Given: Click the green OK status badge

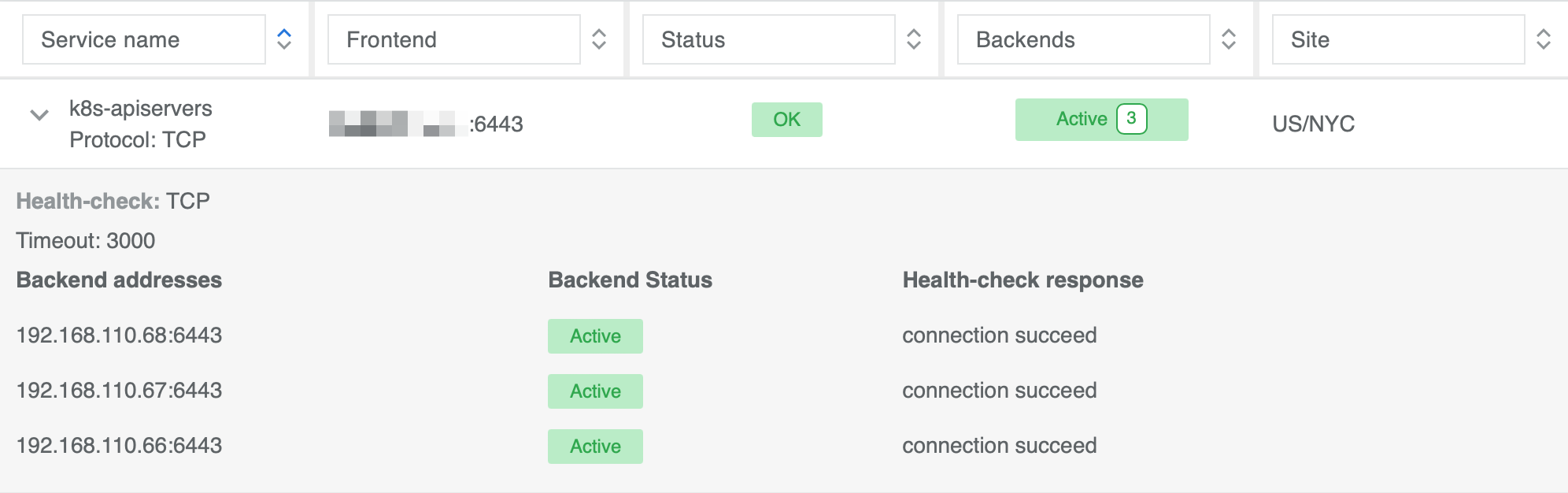Looking at the screenshot, I should (787, 120).
